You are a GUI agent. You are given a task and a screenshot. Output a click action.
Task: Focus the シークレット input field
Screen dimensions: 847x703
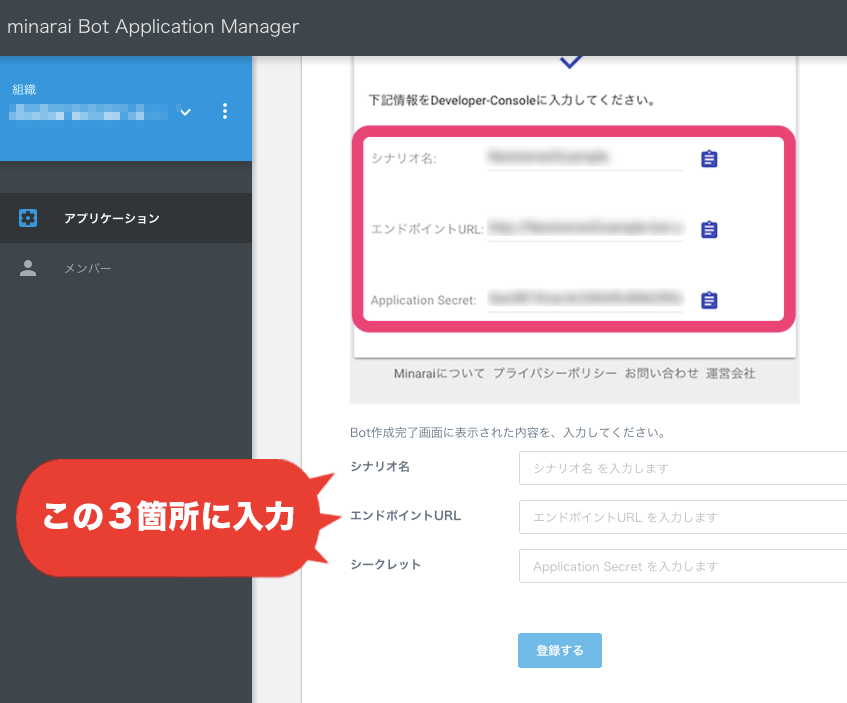coord(683,566)
